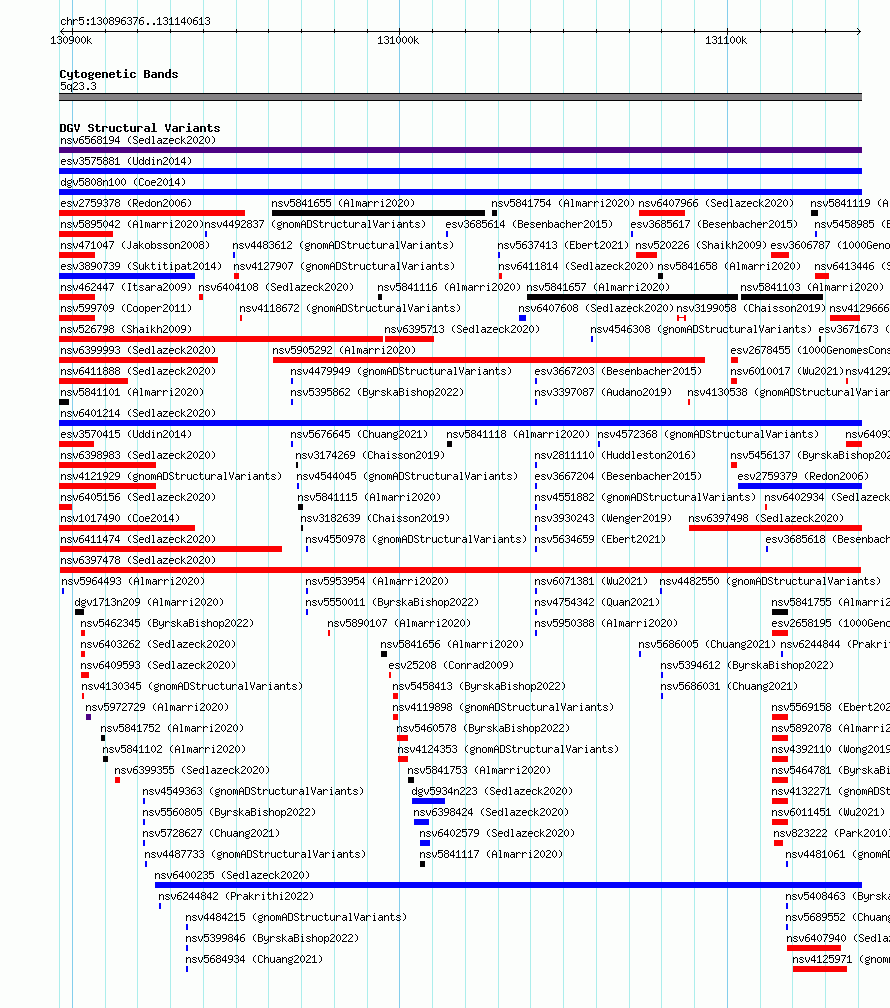Select the red nsv5905292 (Almarri2020) bar

click(x=489, y=360)
